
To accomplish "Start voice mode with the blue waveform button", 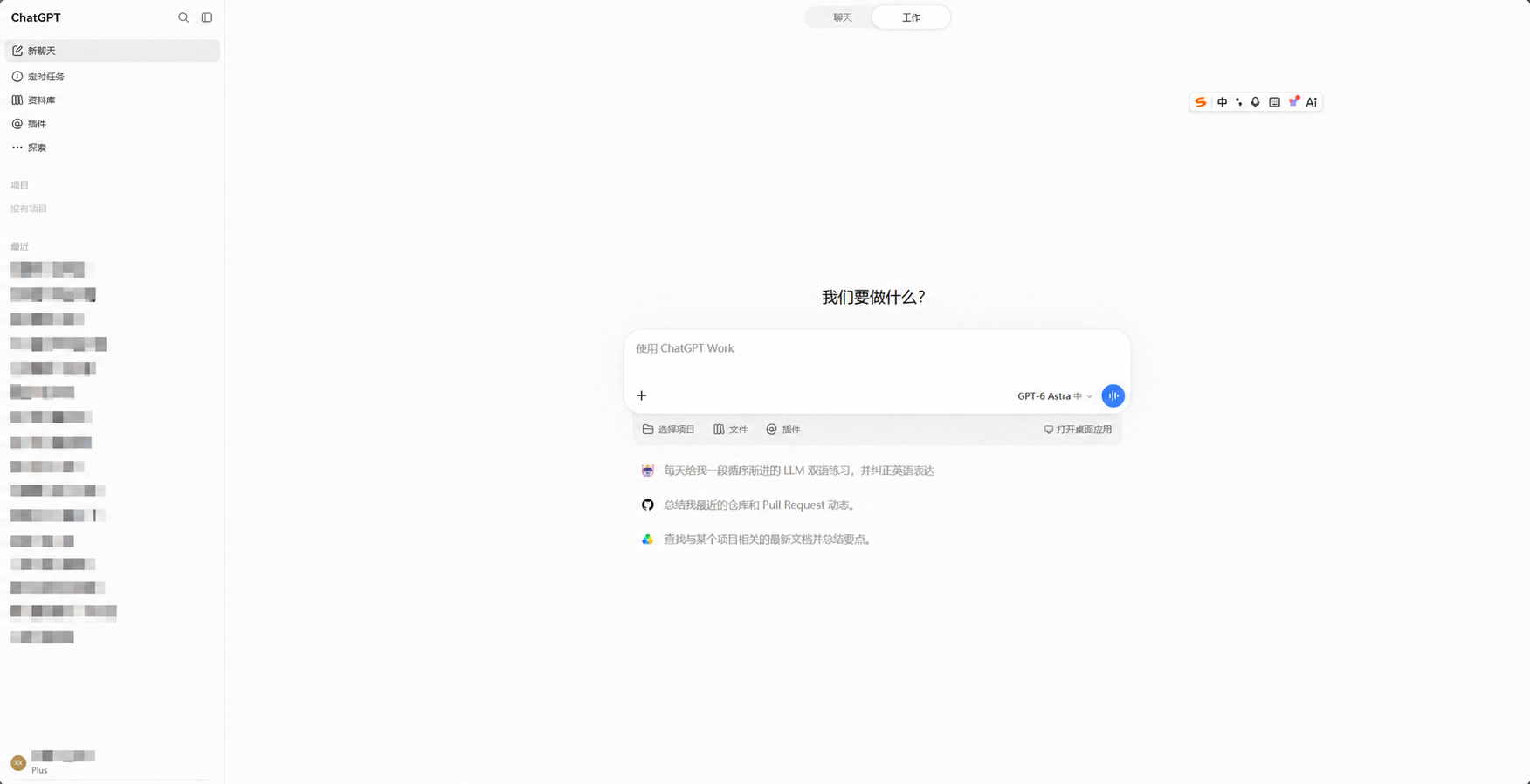I will point(1113,395).
